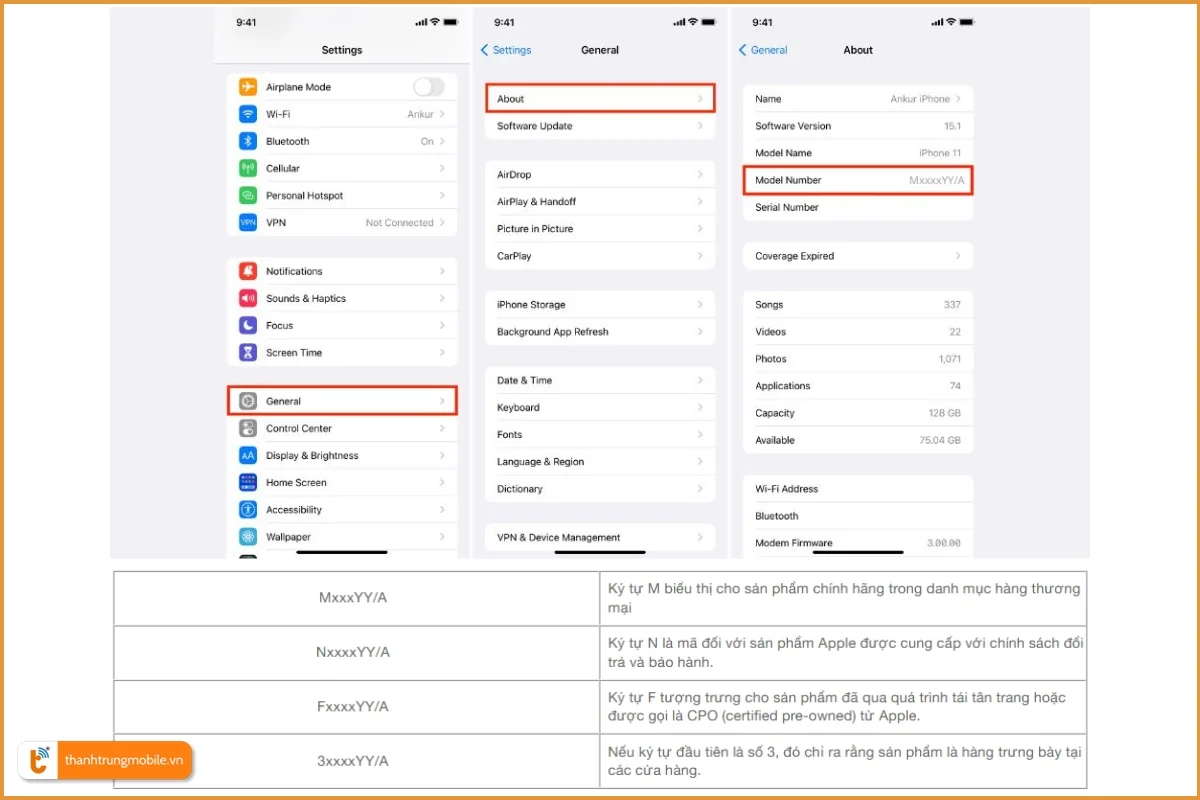Tap the highlighted Model Number row
The image size is (1200, 800).
pyautogui.click(x=857, y=180)
